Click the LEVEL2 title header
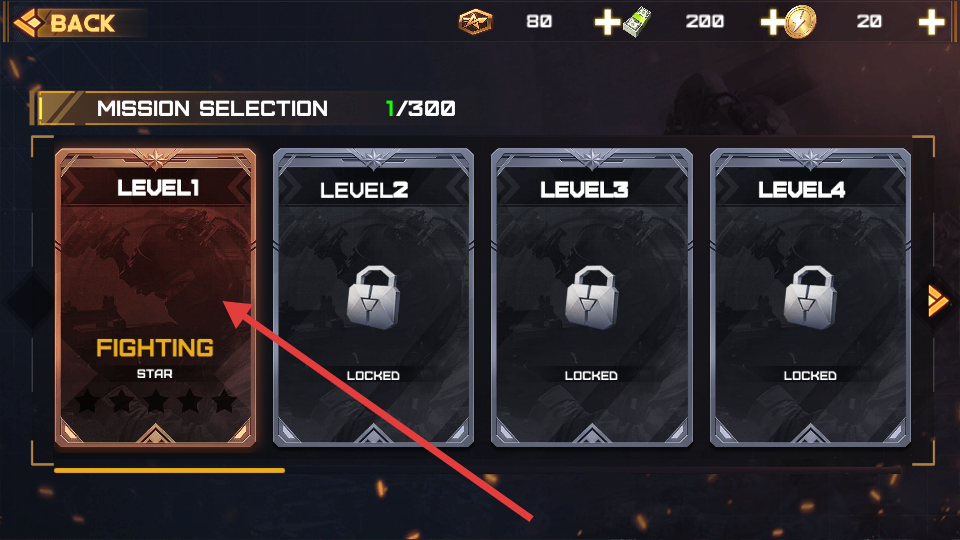This screenshot has width=960, height=540. [x=364, y=190]
